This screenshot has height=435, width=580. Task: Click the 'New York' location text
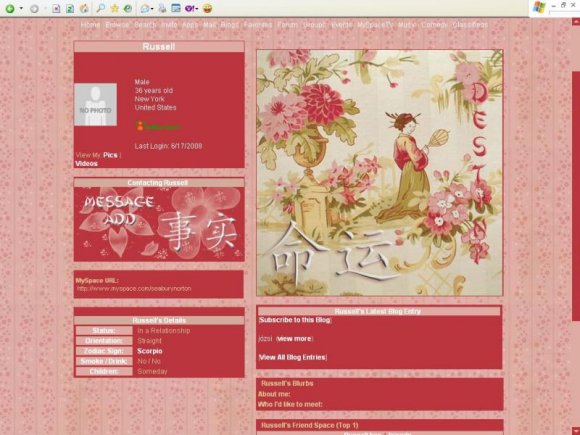pos(149,99)
